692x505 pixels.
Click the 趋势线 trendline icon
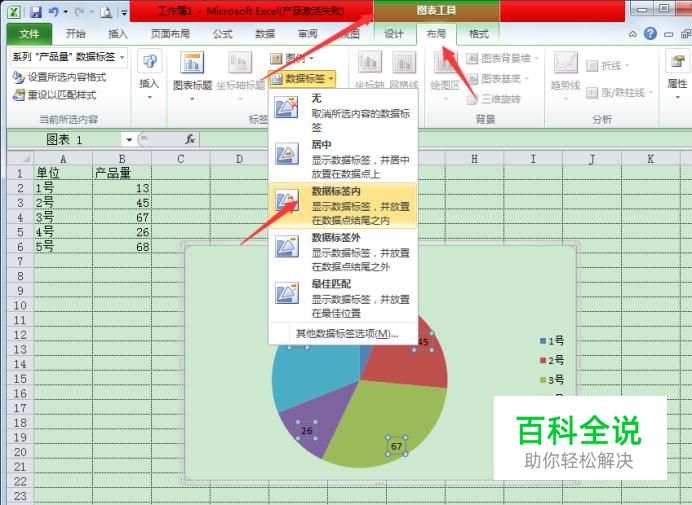point(566,62)
